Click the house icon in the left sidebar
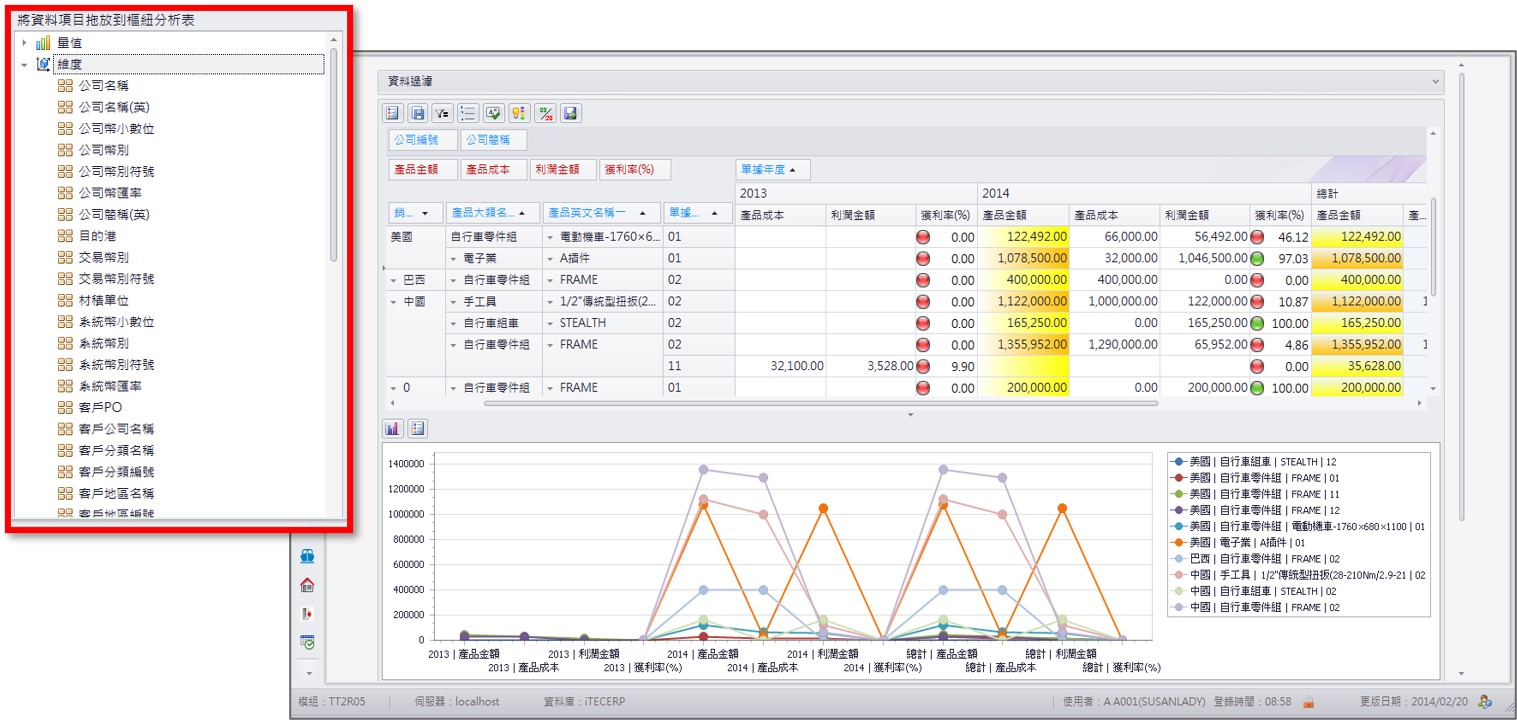The height and width of the screenshot is (720, 1517). pos(308,585)
